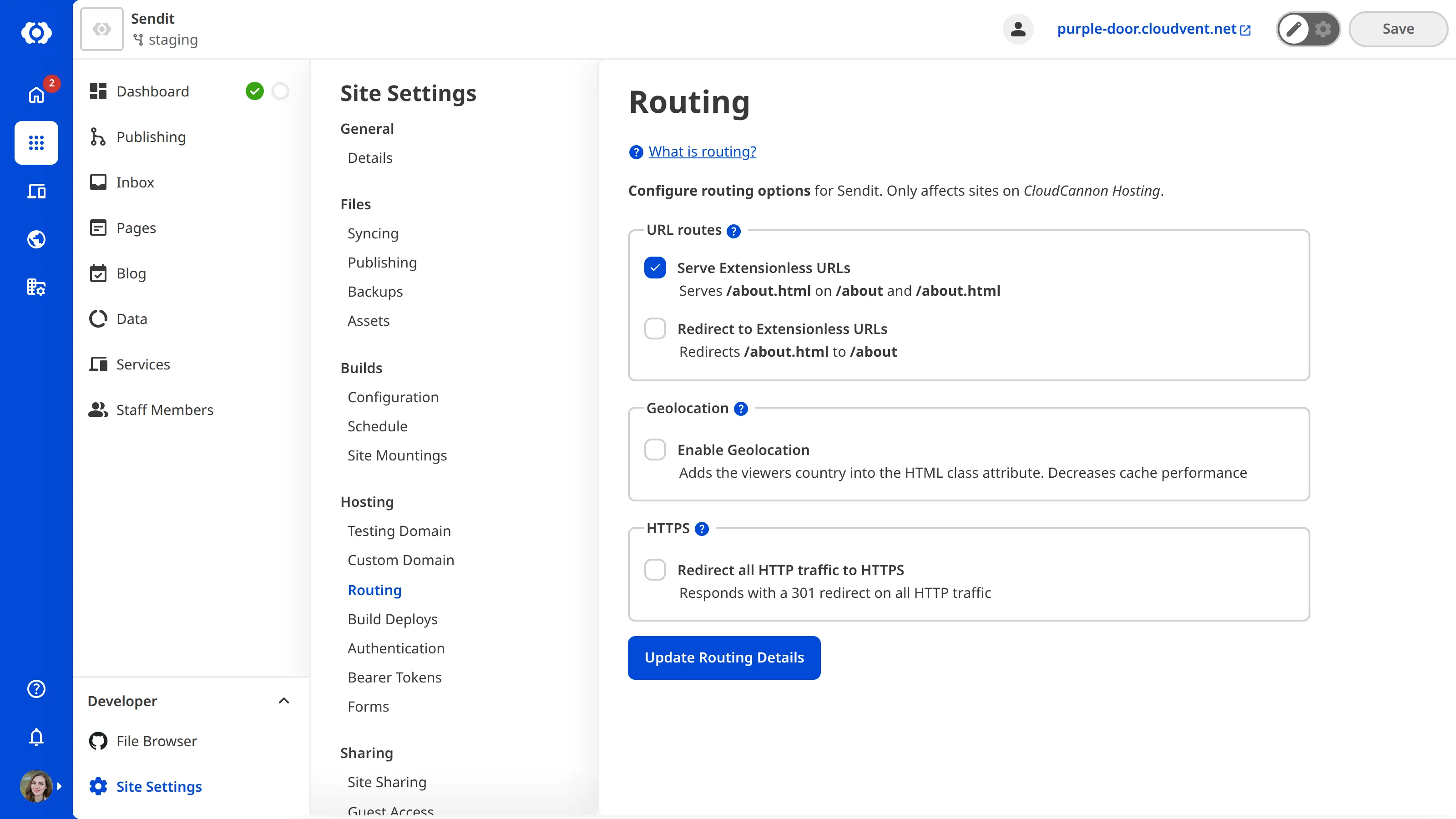Collapse the Developer section chevron
Image resolution: width=1456 pixels, height=819 pixels.
284,701
